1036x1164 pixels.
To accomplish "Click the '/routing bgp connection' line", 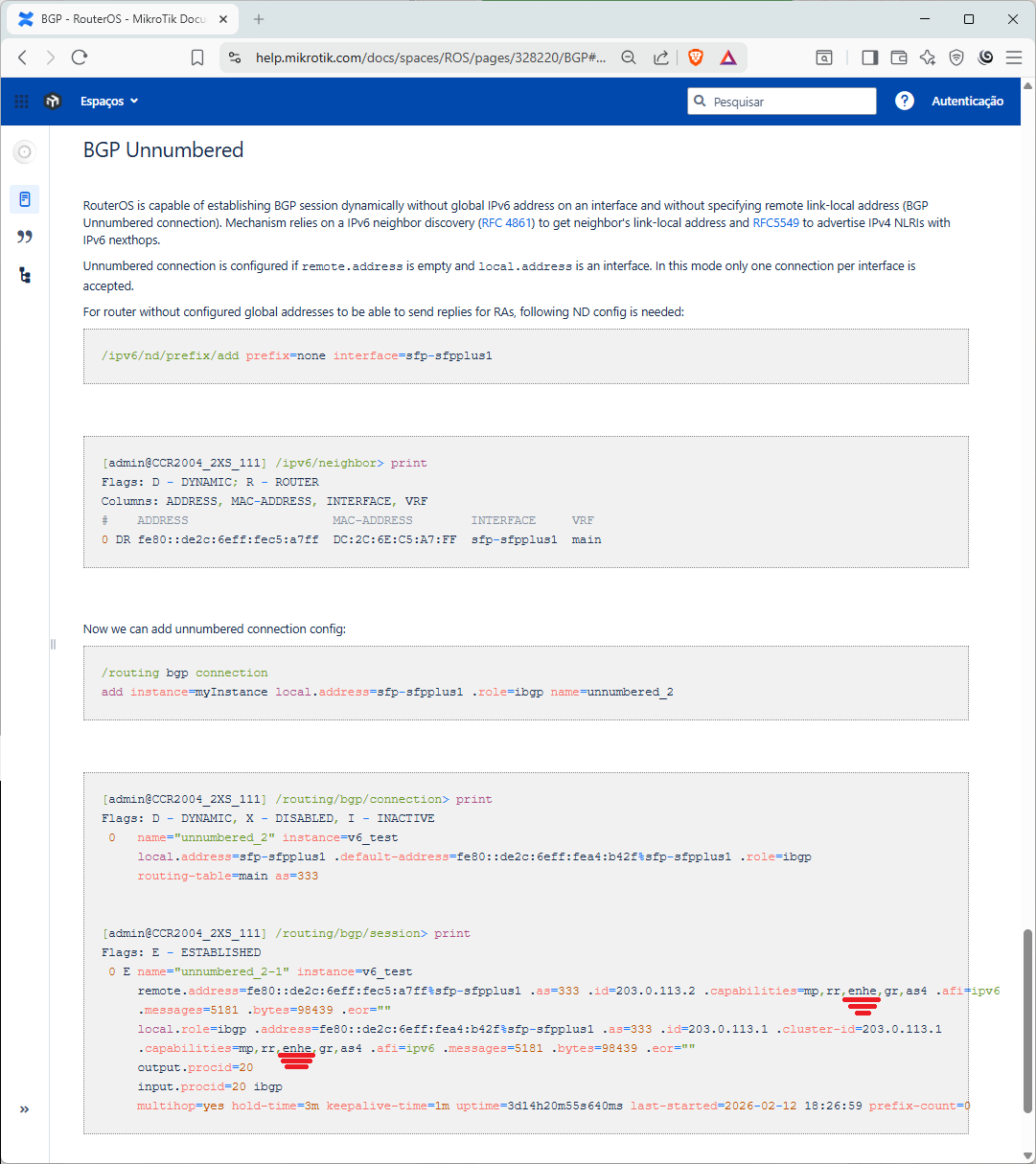I will pos(185,673).
